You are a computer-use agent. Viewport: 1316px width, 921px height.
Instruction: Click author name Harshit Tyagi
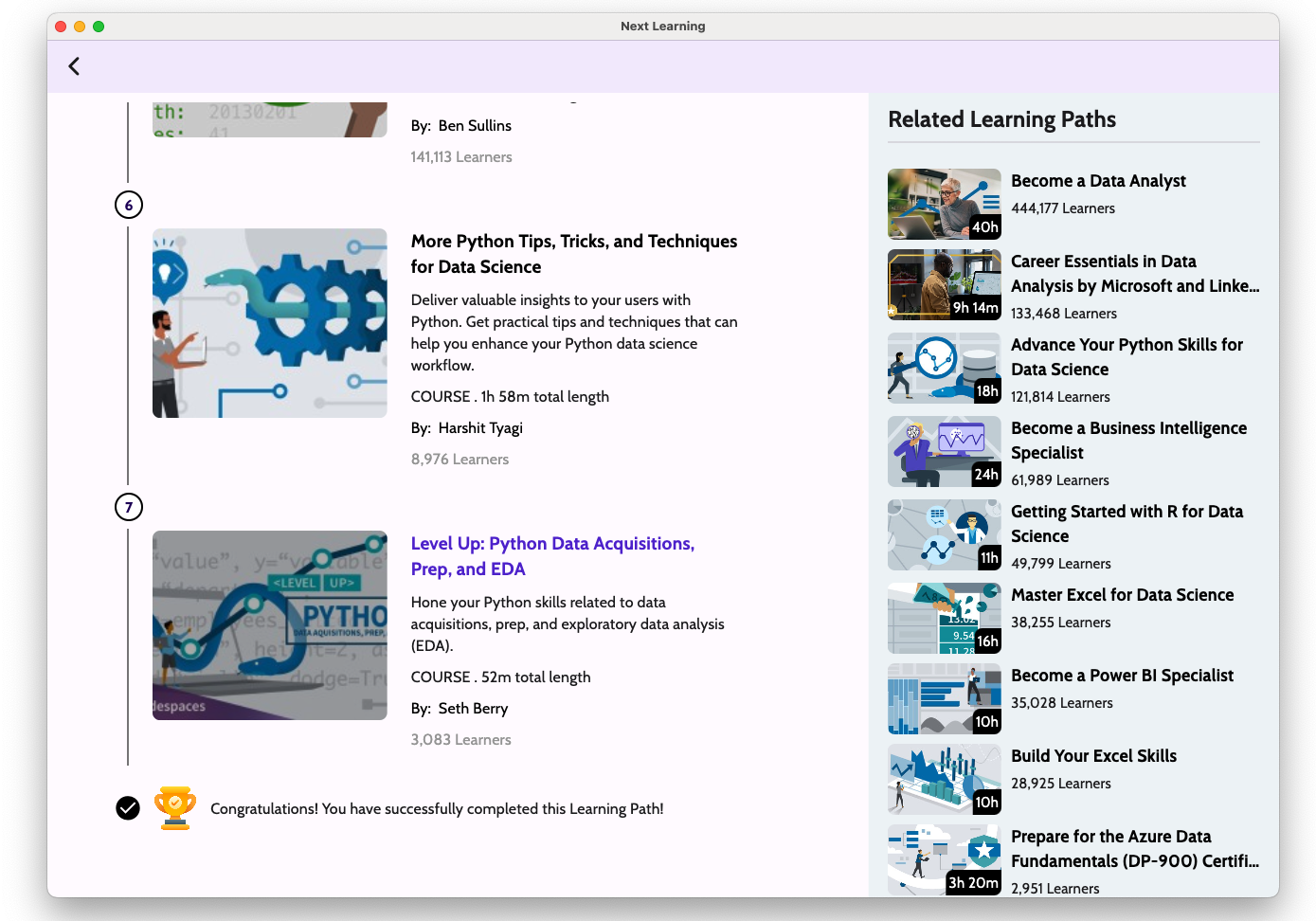point(480,428)
